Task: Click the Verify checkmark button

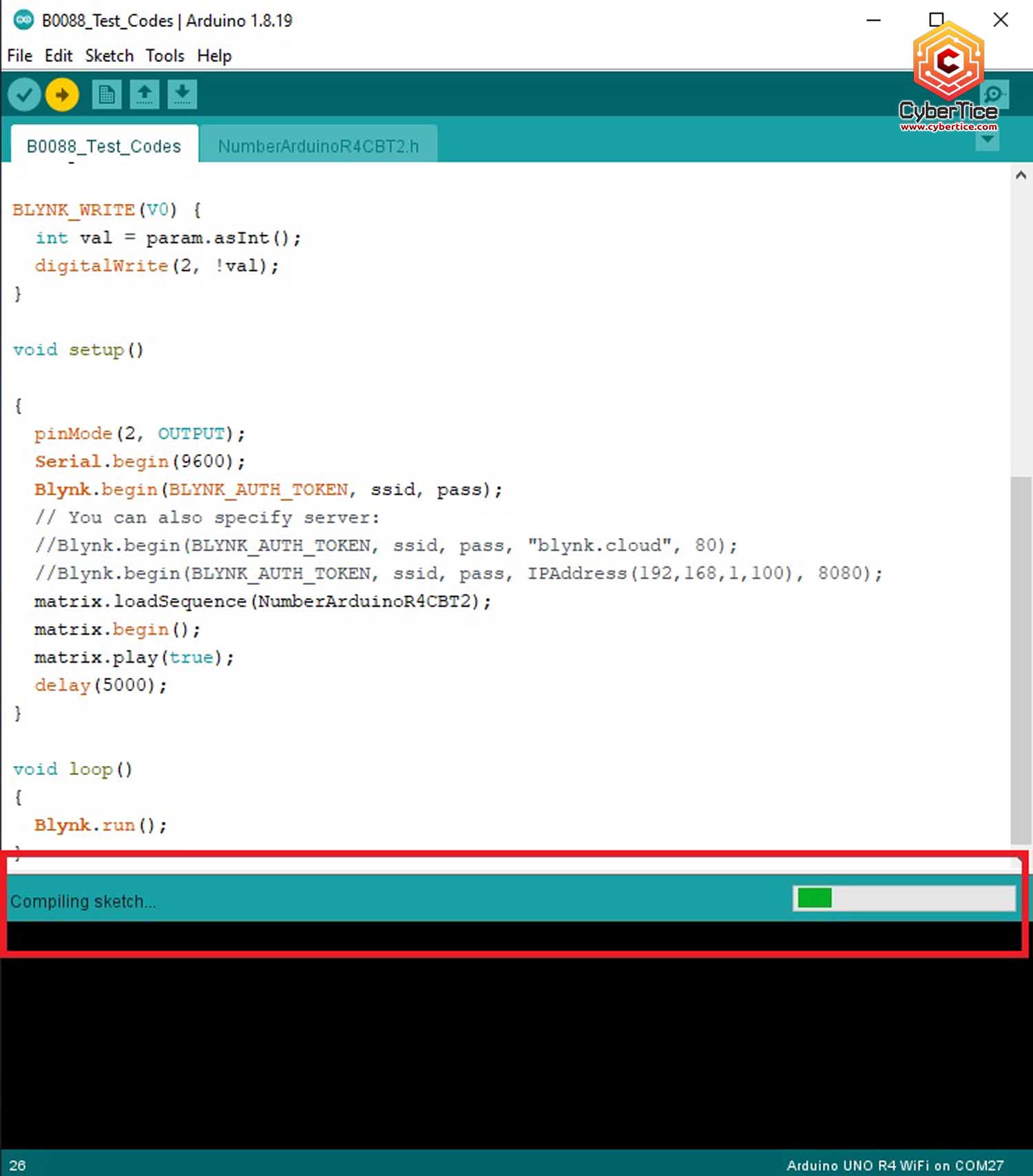Action: (25, 94)
